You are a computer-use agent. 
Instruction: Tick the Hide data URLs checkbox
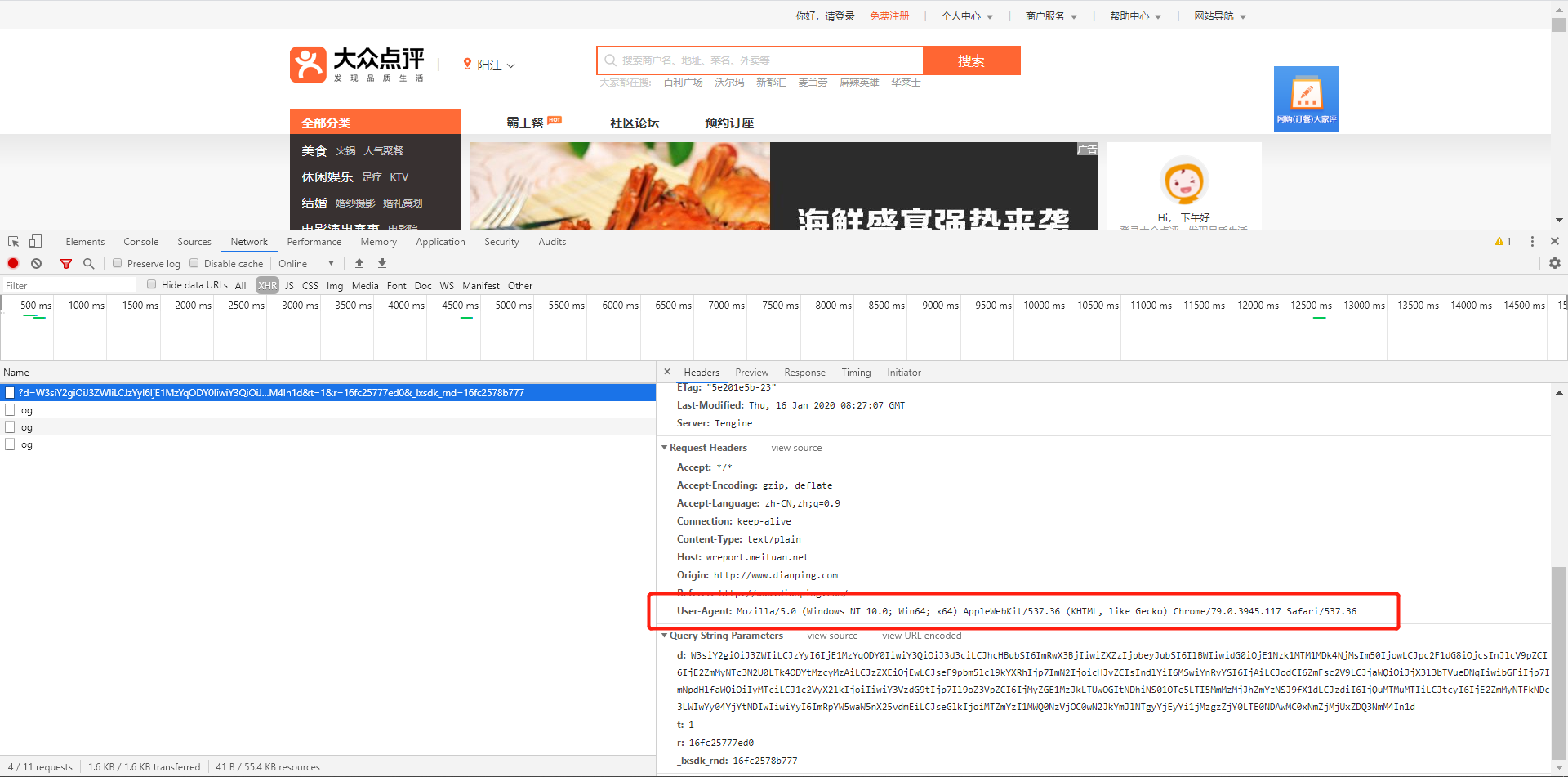point(152,284)
